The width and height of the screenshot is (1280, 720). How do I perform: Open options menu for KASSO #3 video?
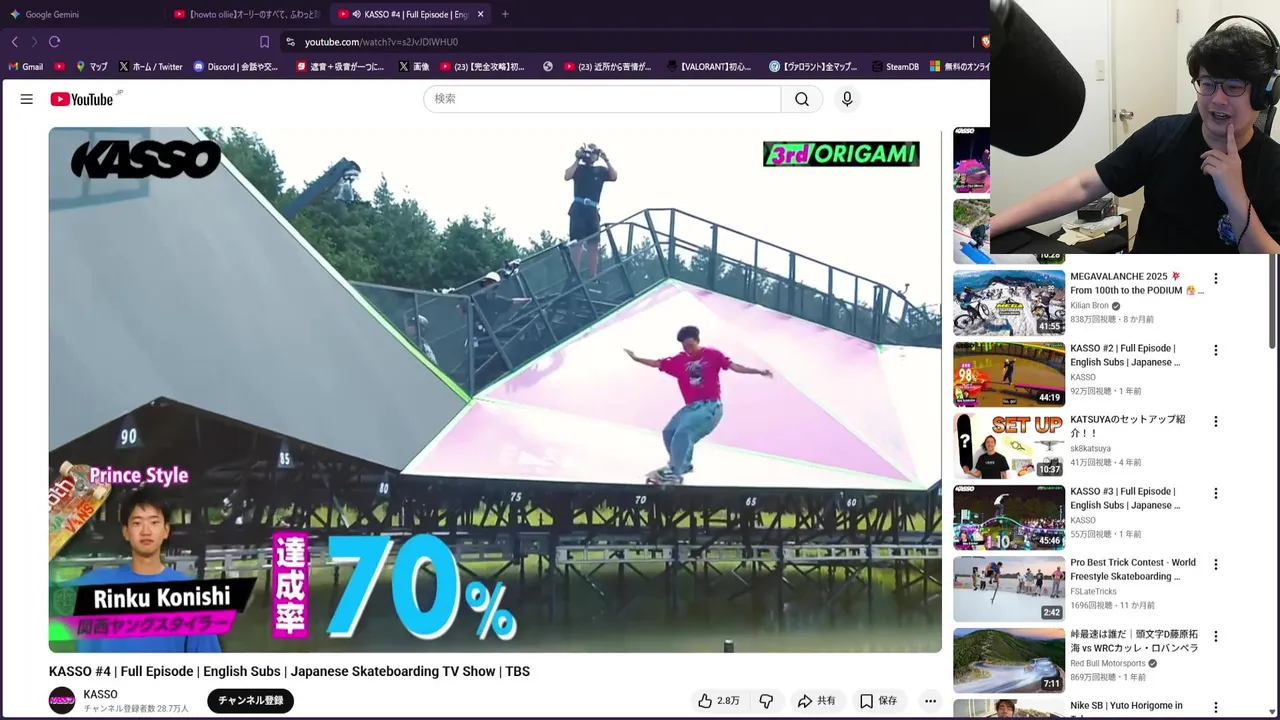[x=1216, y=493]
